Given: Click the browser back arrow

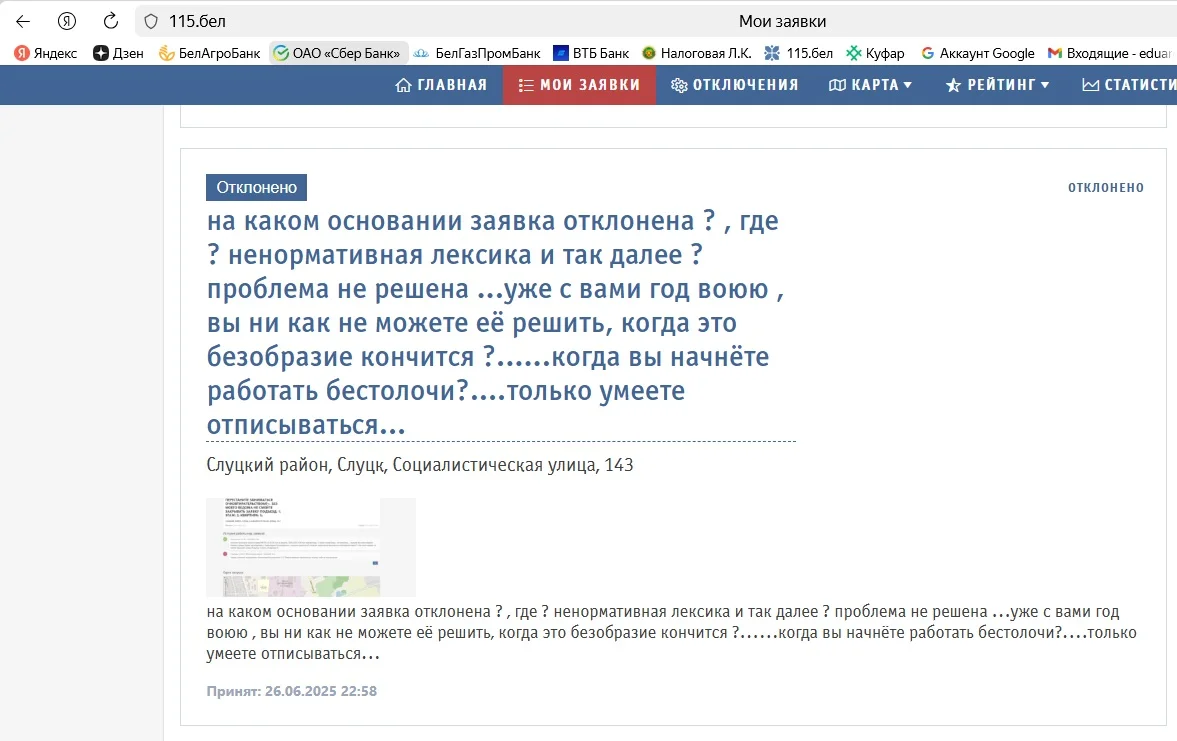Looking at the screenshot, I should click(23, 21).
